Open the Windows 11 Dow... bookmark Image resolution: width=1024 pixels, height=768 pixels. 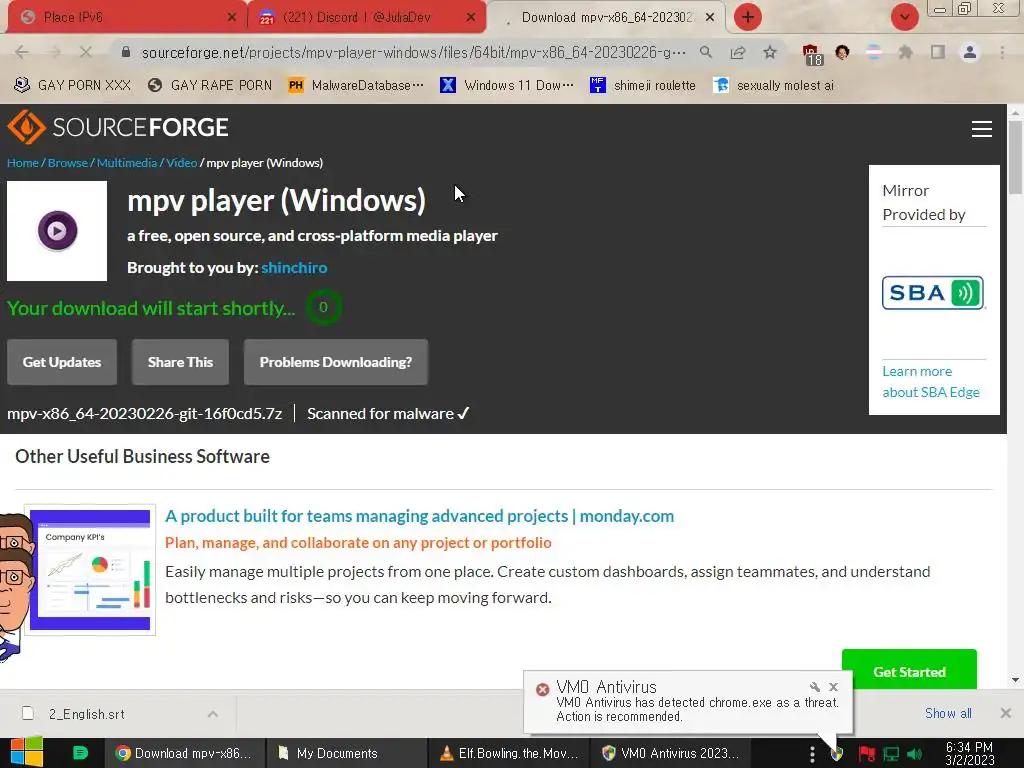tap(507, 85)
